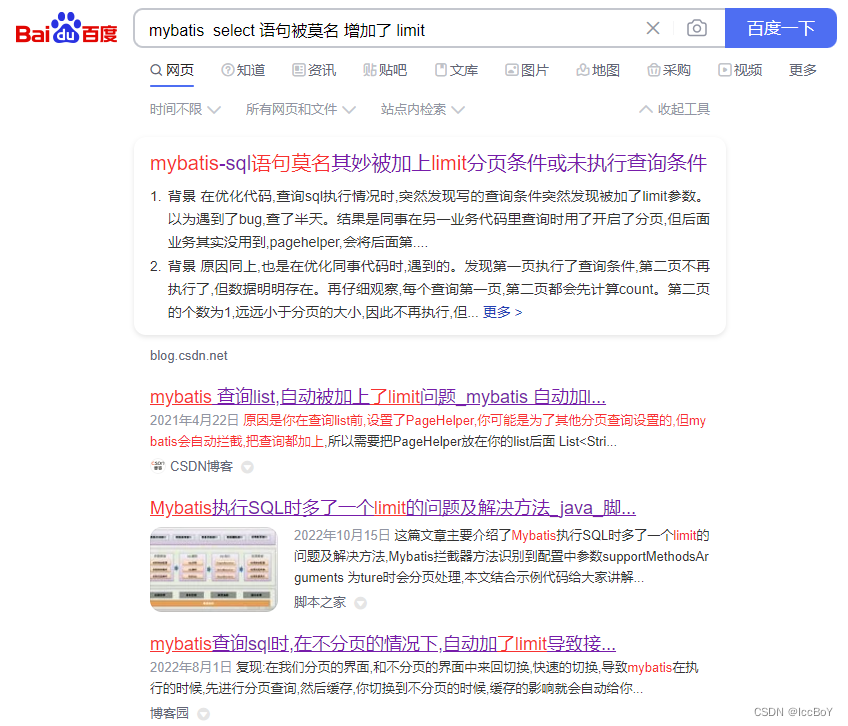The height and width of the screenshot is (726, 848).
Task: Switch to the 资讯 tab
Action: pos(314,70)
